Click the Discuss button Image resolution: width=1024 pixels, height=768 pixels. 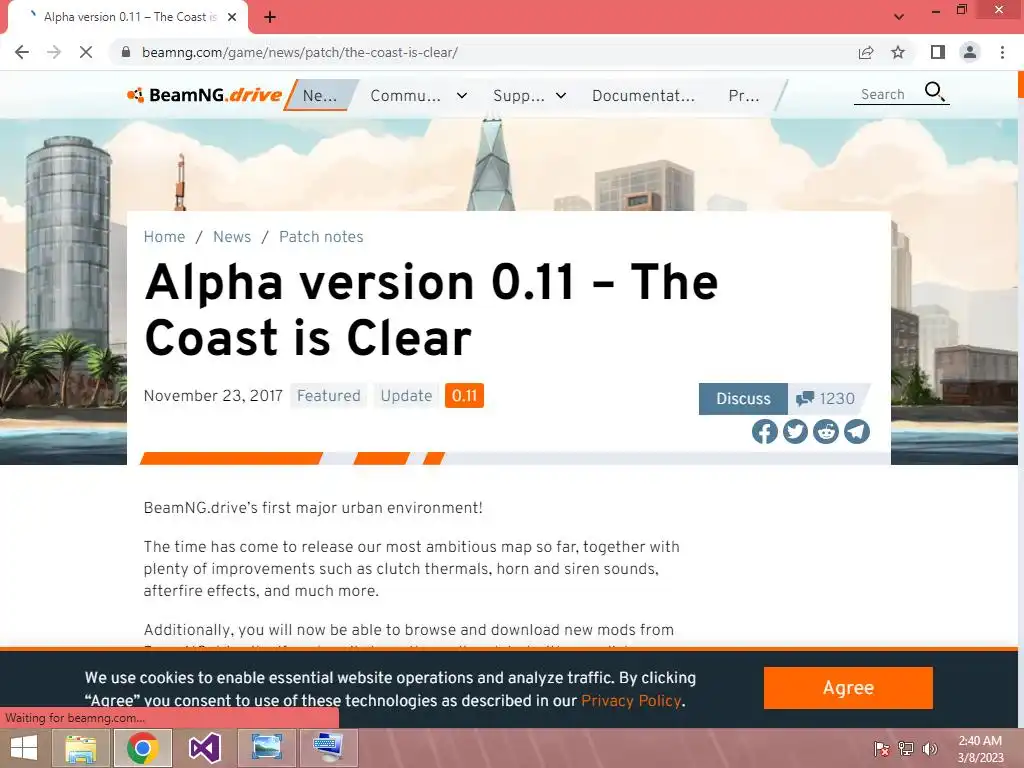point(743,398)
